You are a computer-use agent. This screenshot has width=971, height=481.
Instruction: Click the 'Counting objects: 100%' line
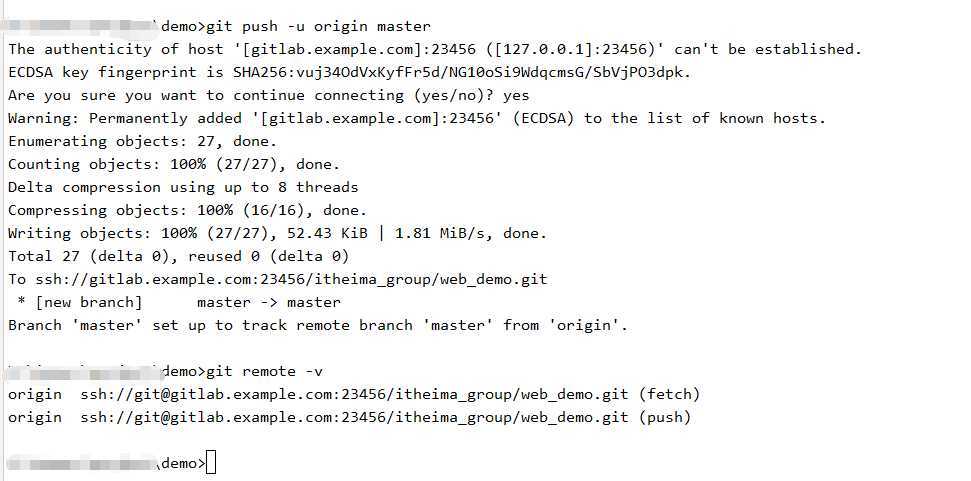(x=174, y=165)
